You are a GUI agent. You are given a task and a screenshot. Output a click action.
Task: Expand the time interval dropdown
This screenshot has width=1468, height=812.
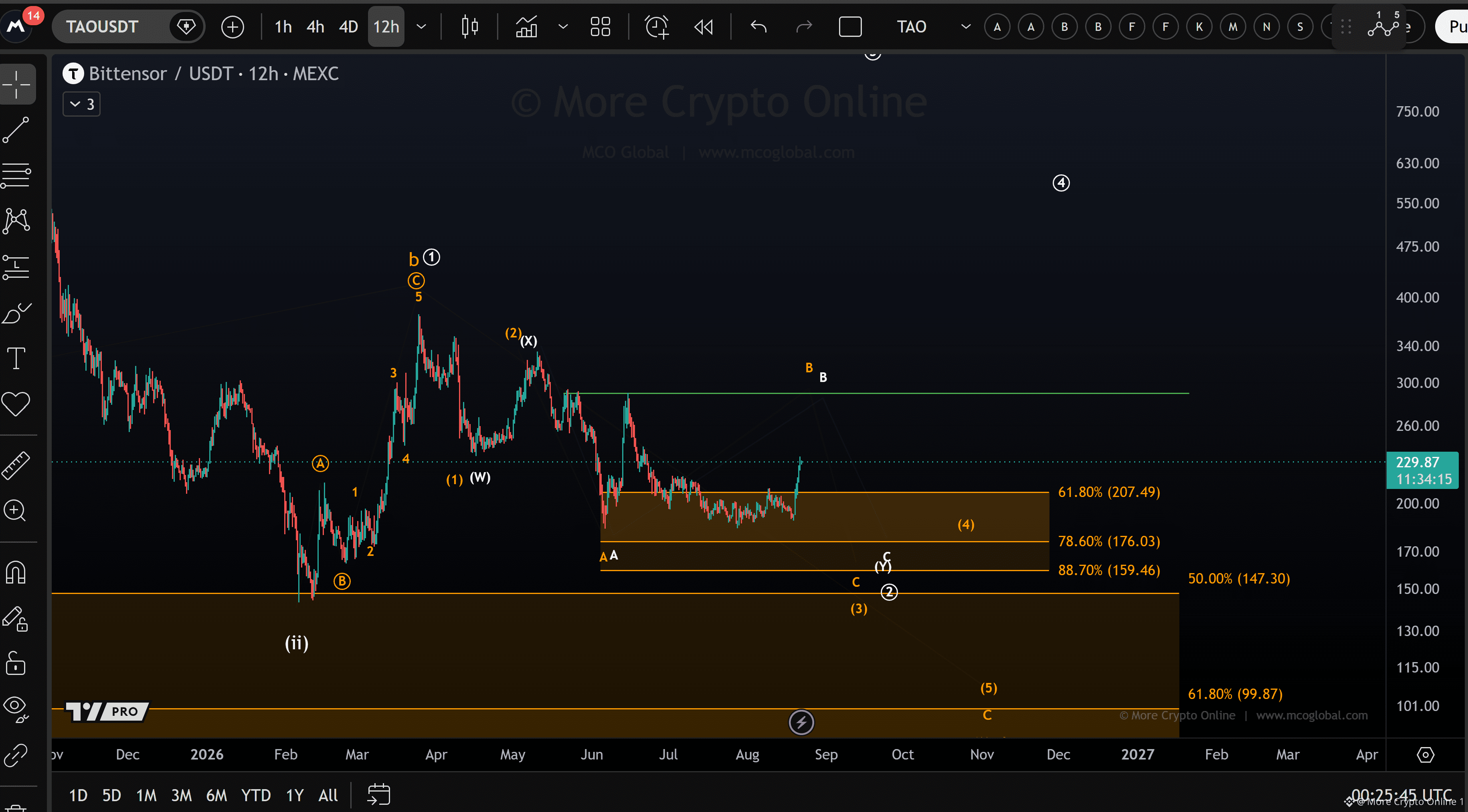point(421,27)
